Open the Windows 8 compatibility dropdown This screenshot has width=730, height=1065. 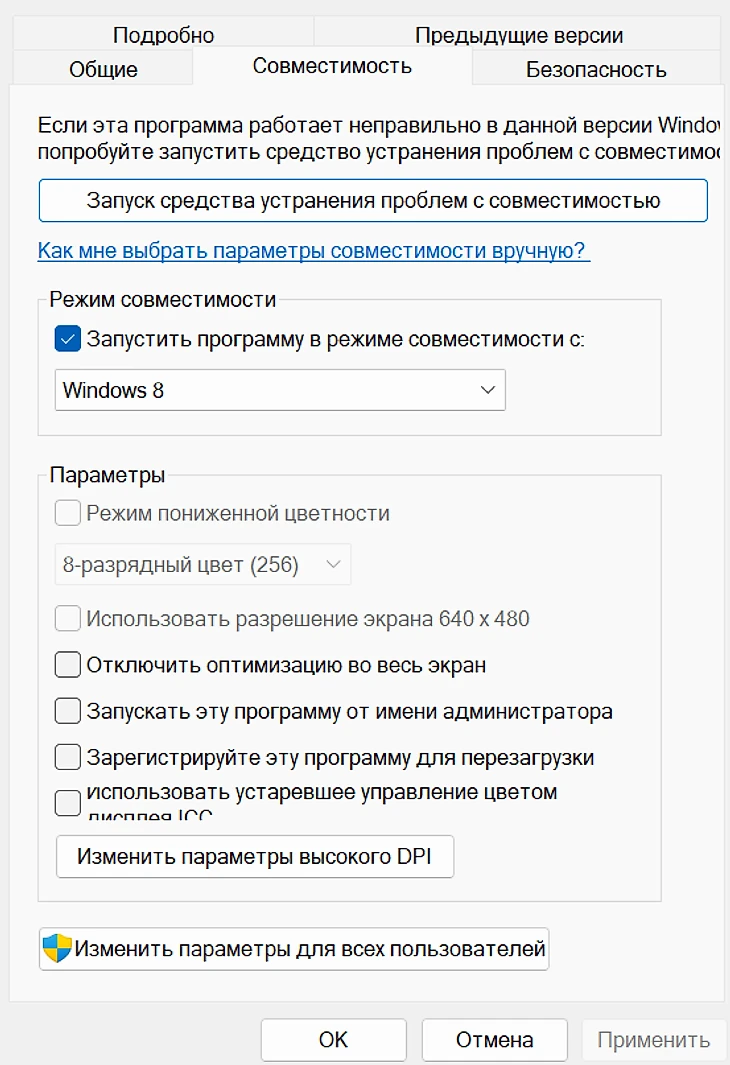pos(280,390)
